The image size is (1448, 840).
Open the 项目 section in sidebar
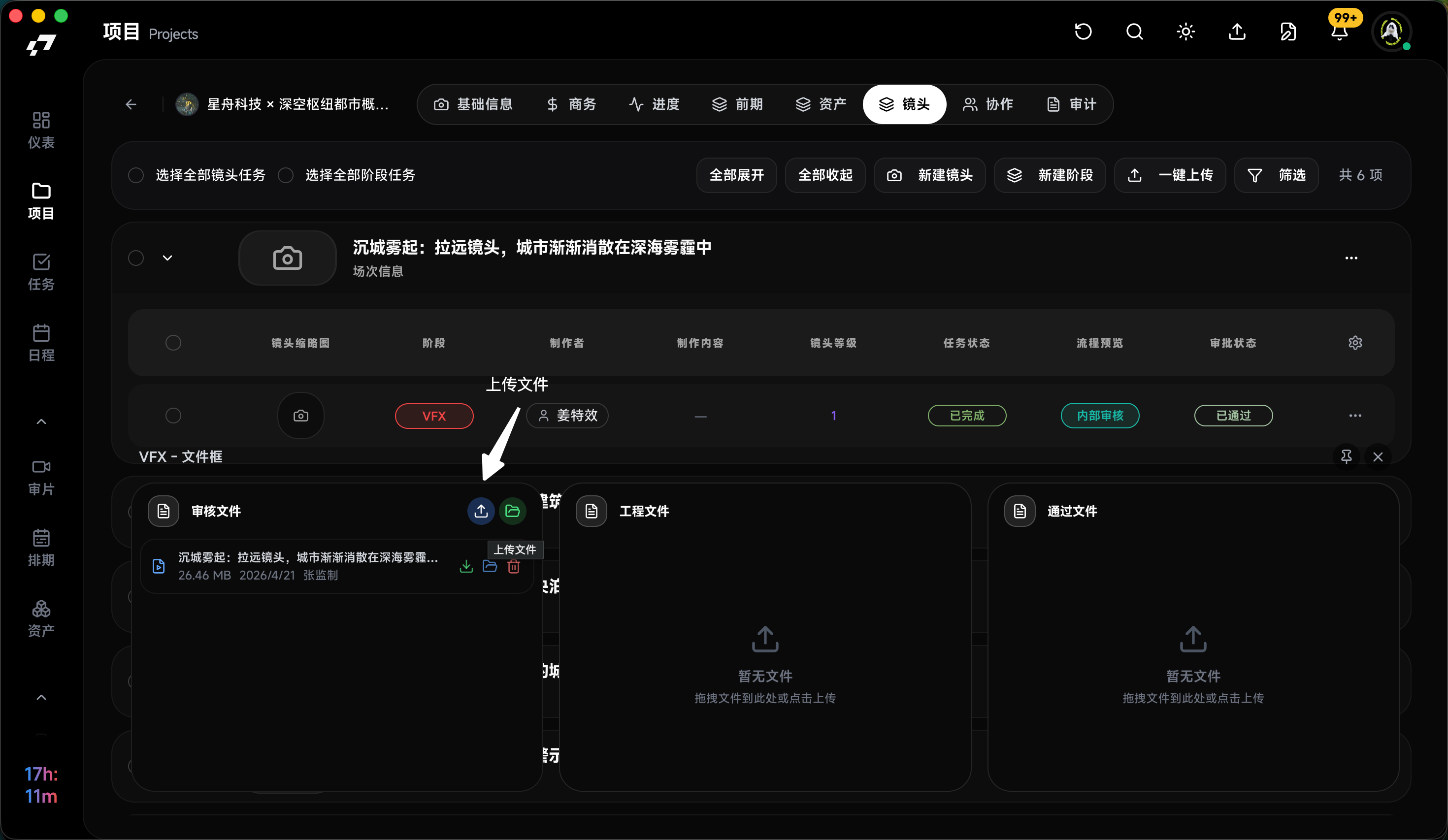coord(41,201)
